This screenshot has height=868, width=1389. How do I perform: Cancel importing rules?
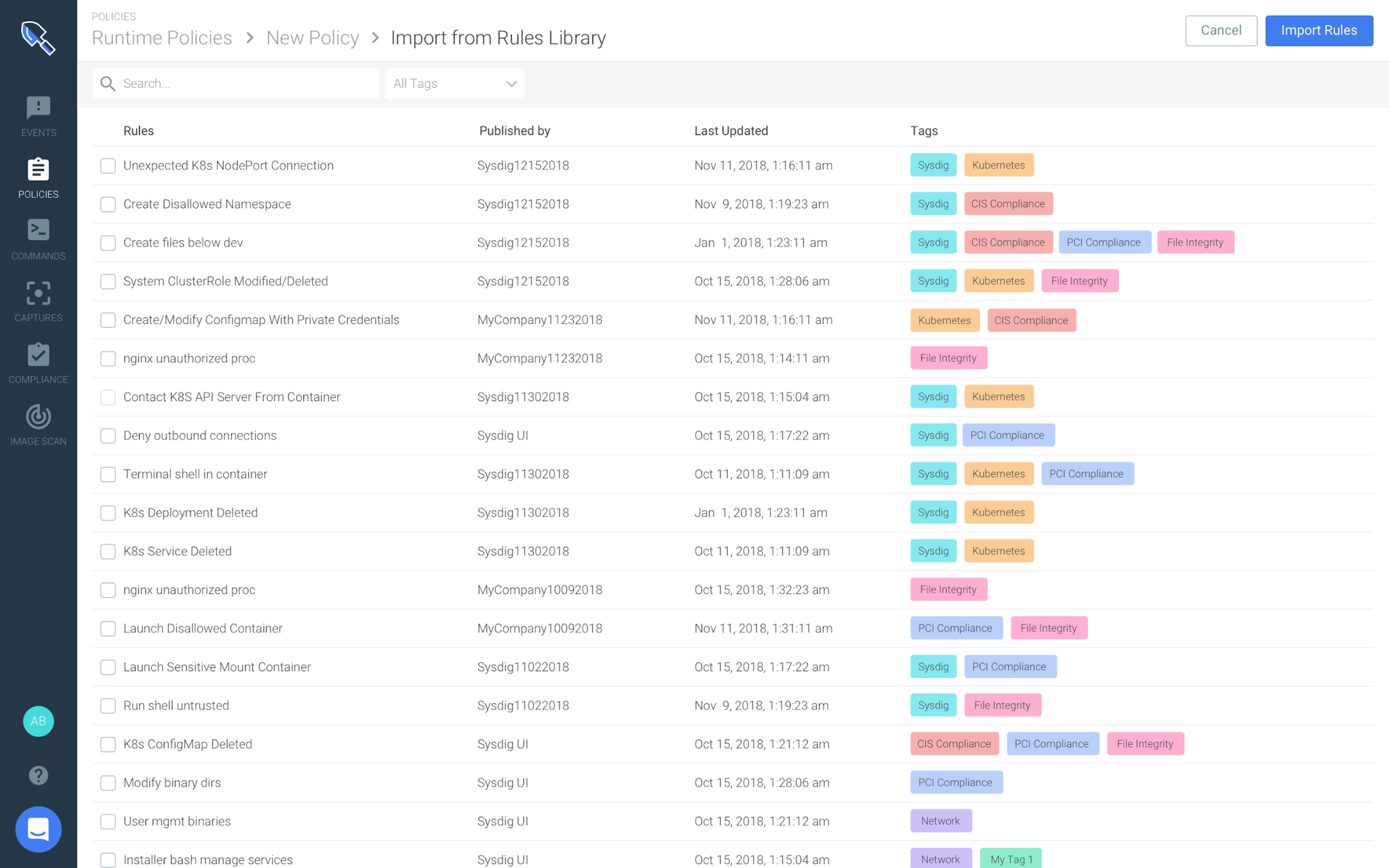(x=1221, y=31)
